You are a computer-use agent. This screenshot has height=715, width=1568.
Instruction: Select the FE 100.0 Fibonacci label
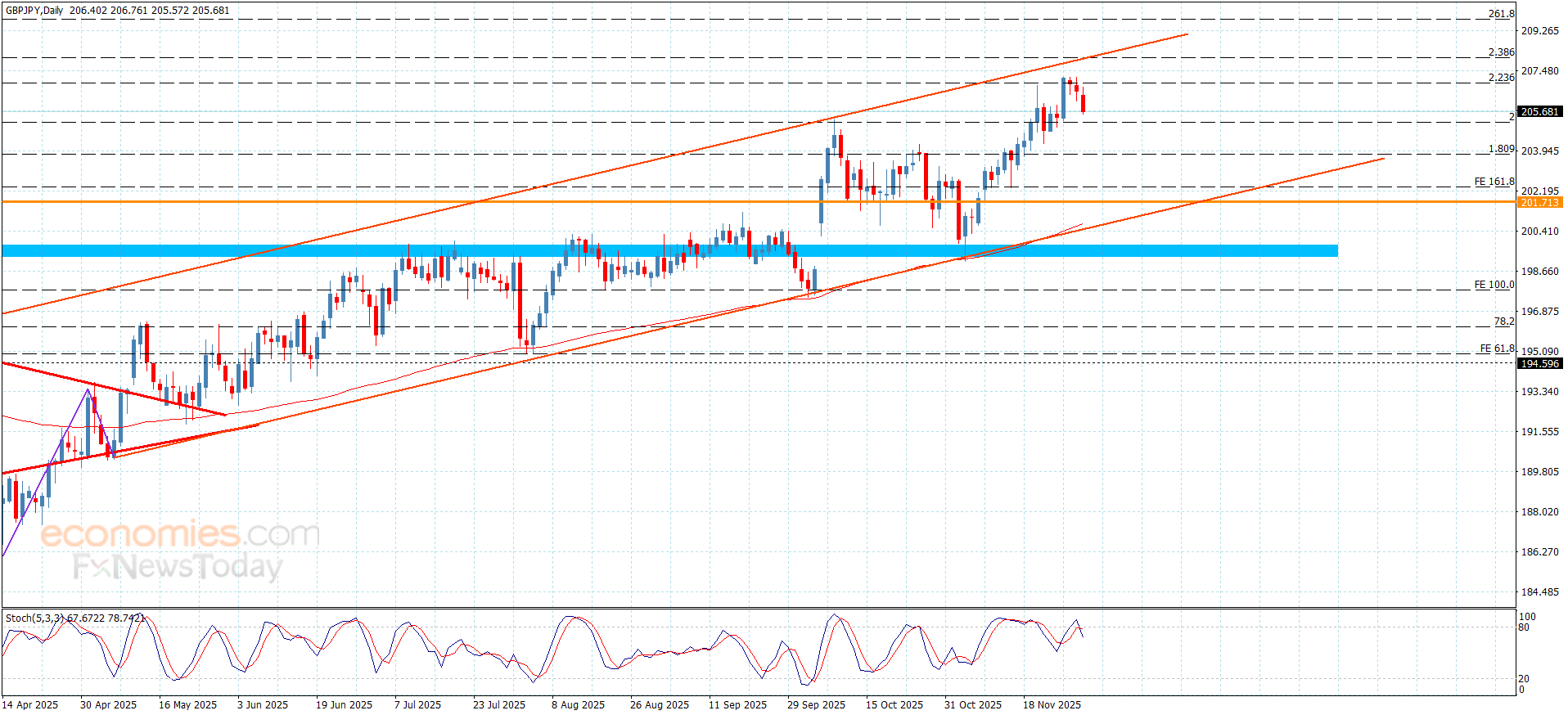point(1494,285)
